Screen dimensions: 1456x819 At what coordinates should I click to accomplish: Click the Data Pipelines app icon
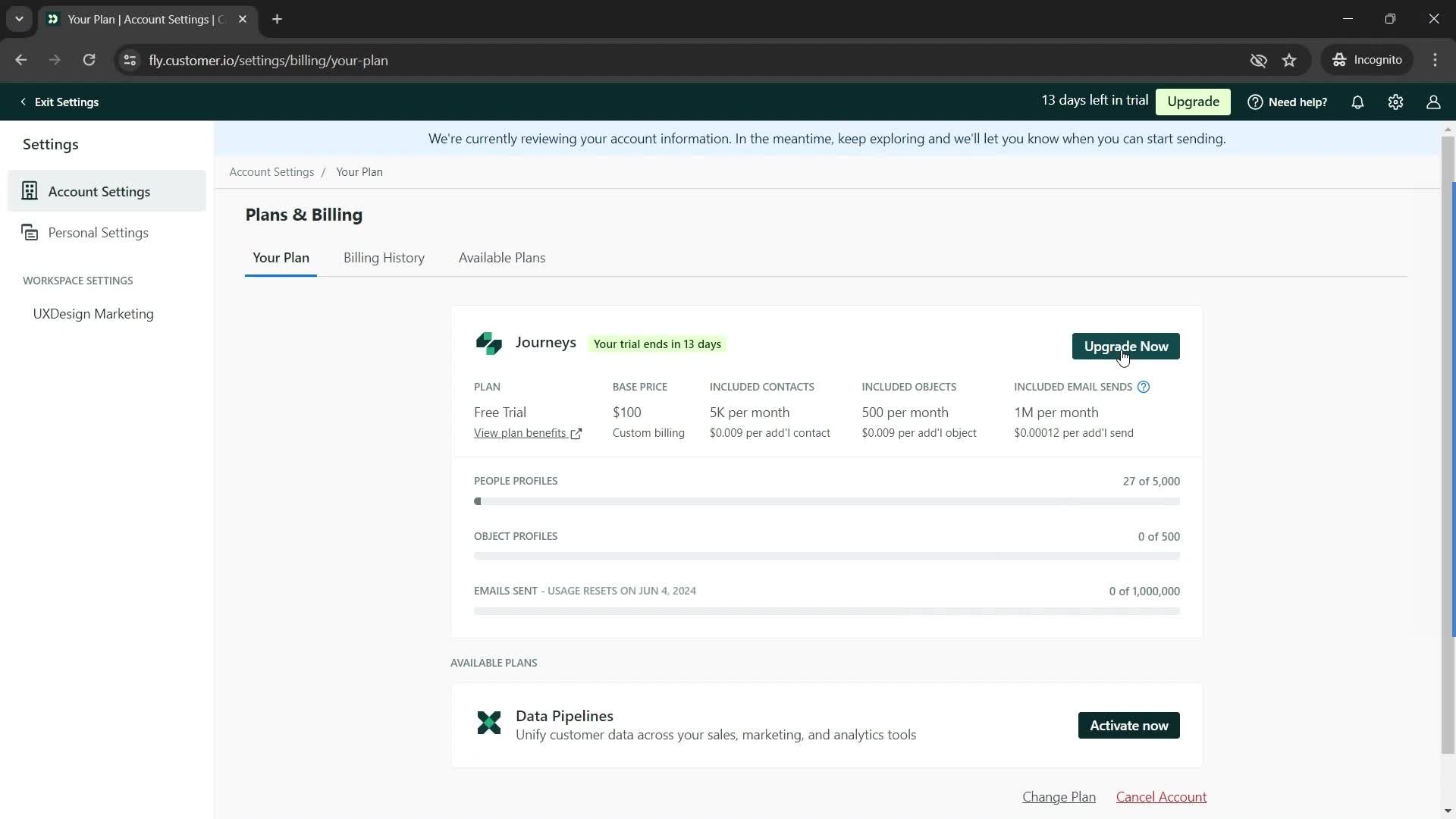pos(490,724)
